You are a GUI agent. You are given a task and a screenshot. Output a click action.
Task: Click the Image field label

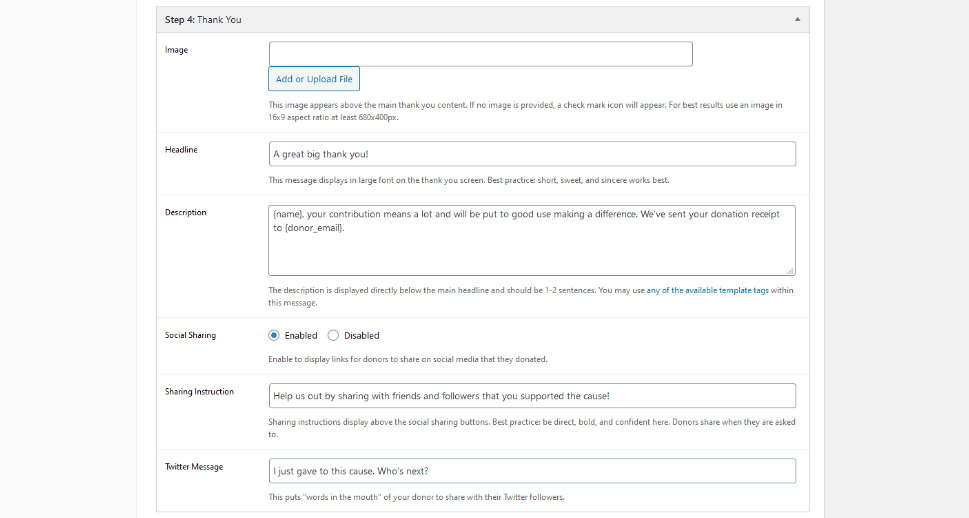(x=176, y=49)
